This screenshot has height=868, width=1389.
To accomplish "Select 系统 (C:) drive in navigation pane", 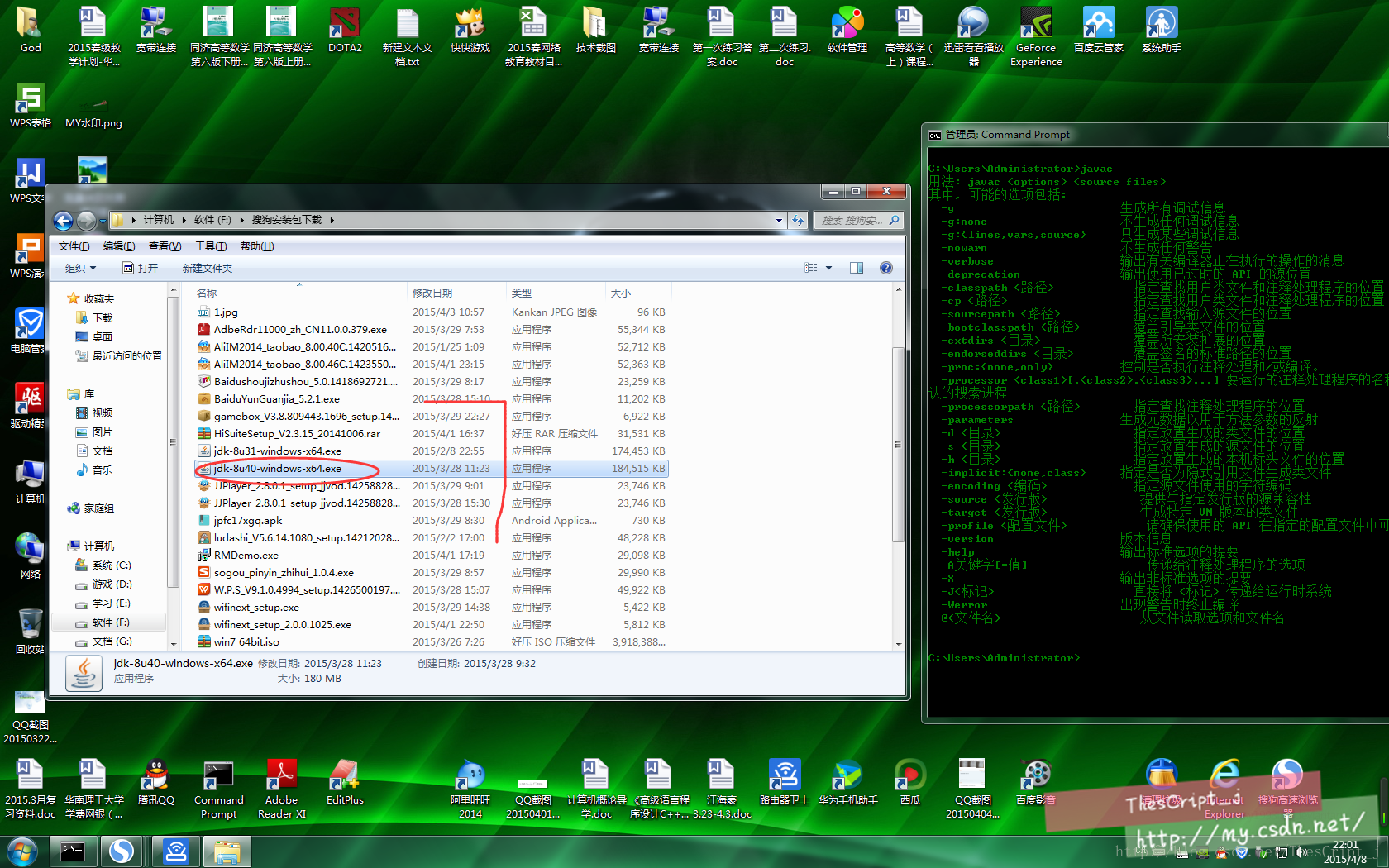I will (x=112, y=565).
